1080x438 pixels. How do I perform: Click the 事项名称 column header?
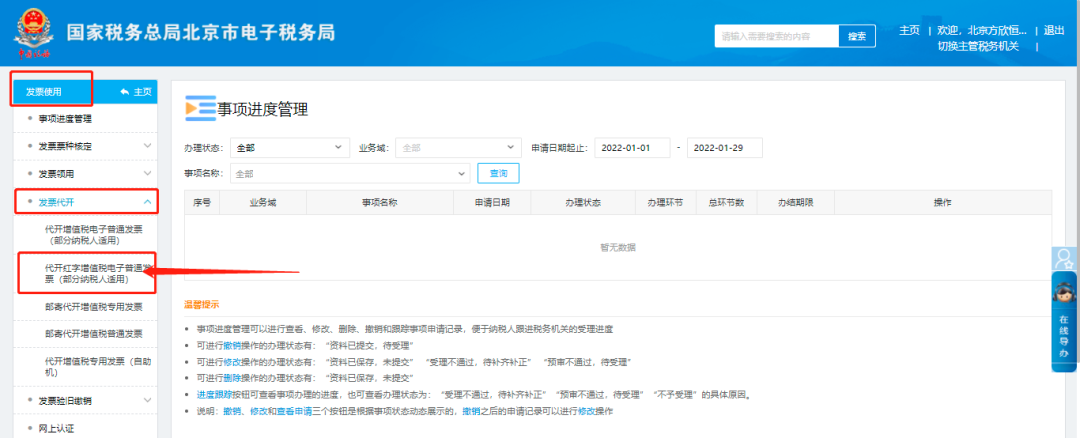point(380,202)
